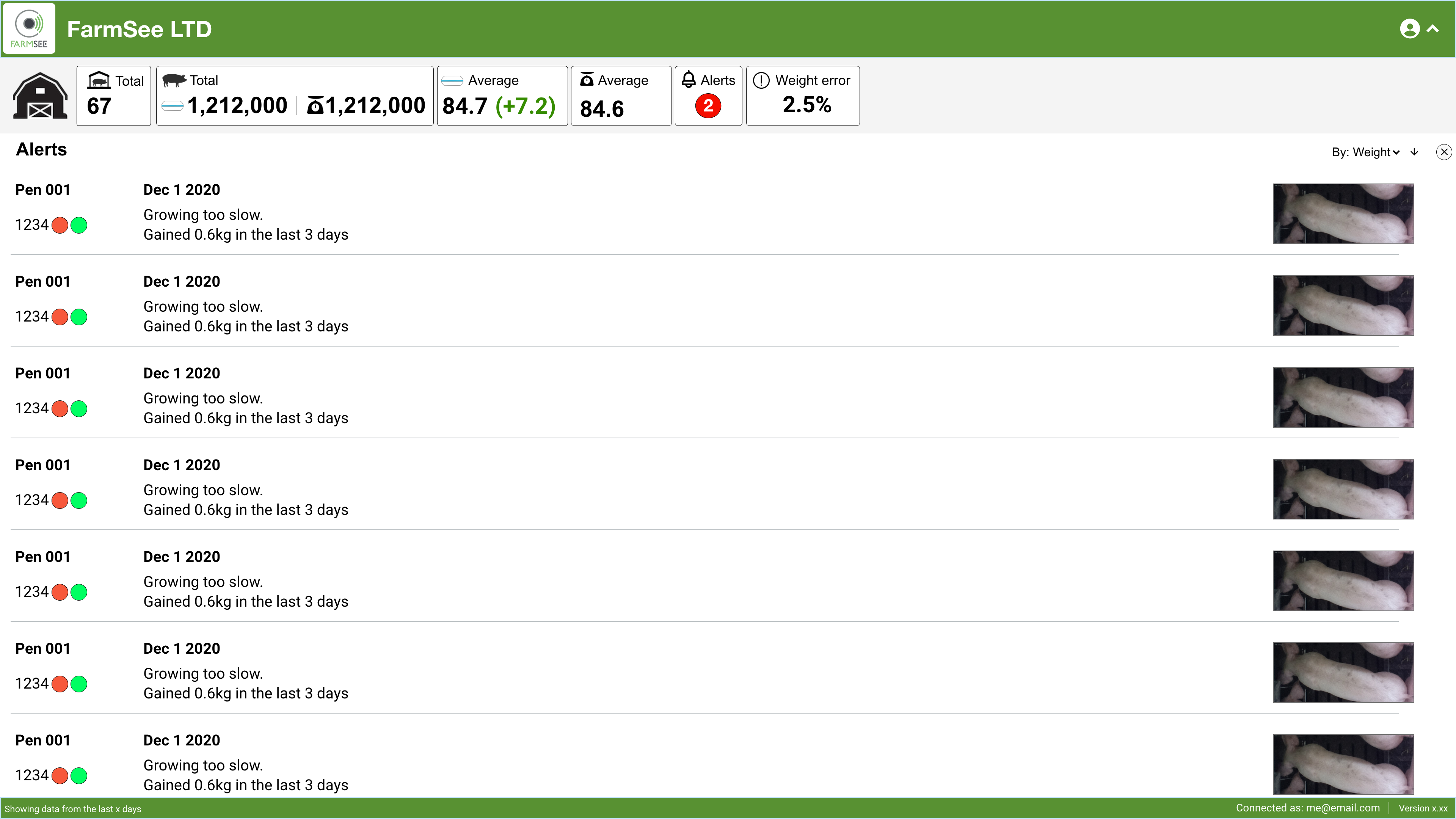Collapse header with the up chevron
1456x819 pixels.
point(1432,28)
